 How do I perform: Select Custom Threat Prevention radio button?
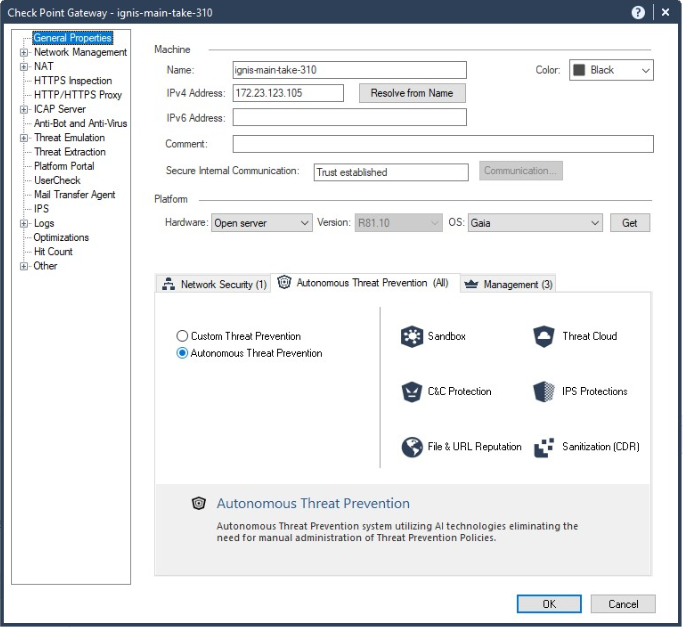182,336
